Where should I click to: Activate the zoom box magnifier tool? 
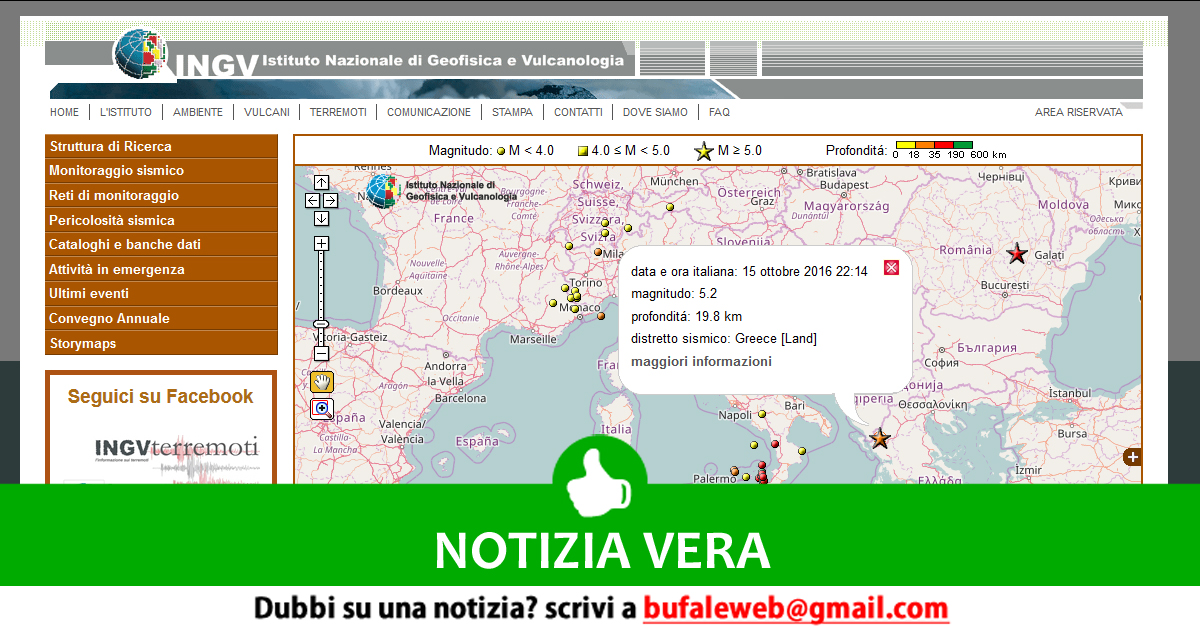321,408
